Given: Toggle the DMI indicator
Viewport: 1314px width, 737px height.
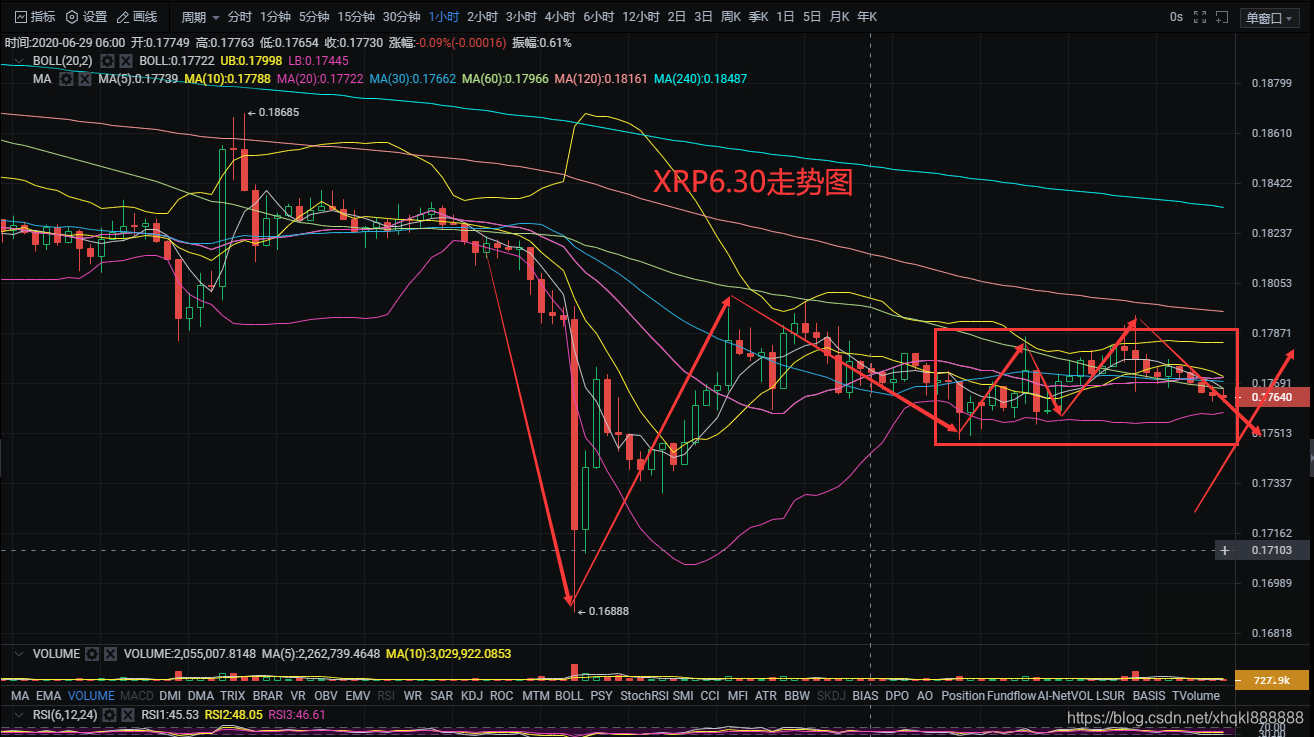Looking at the screenshot, I should pos(170,695).
